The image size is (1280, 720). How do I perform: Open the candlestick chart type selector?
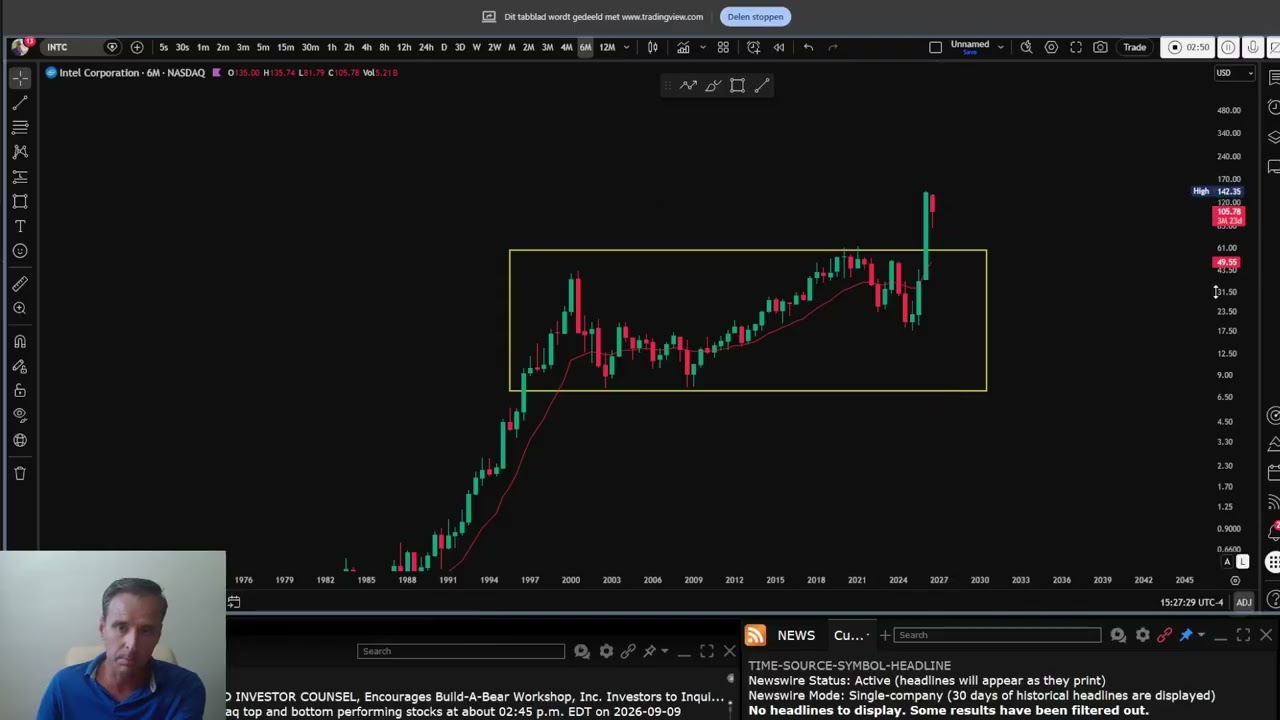653,47
